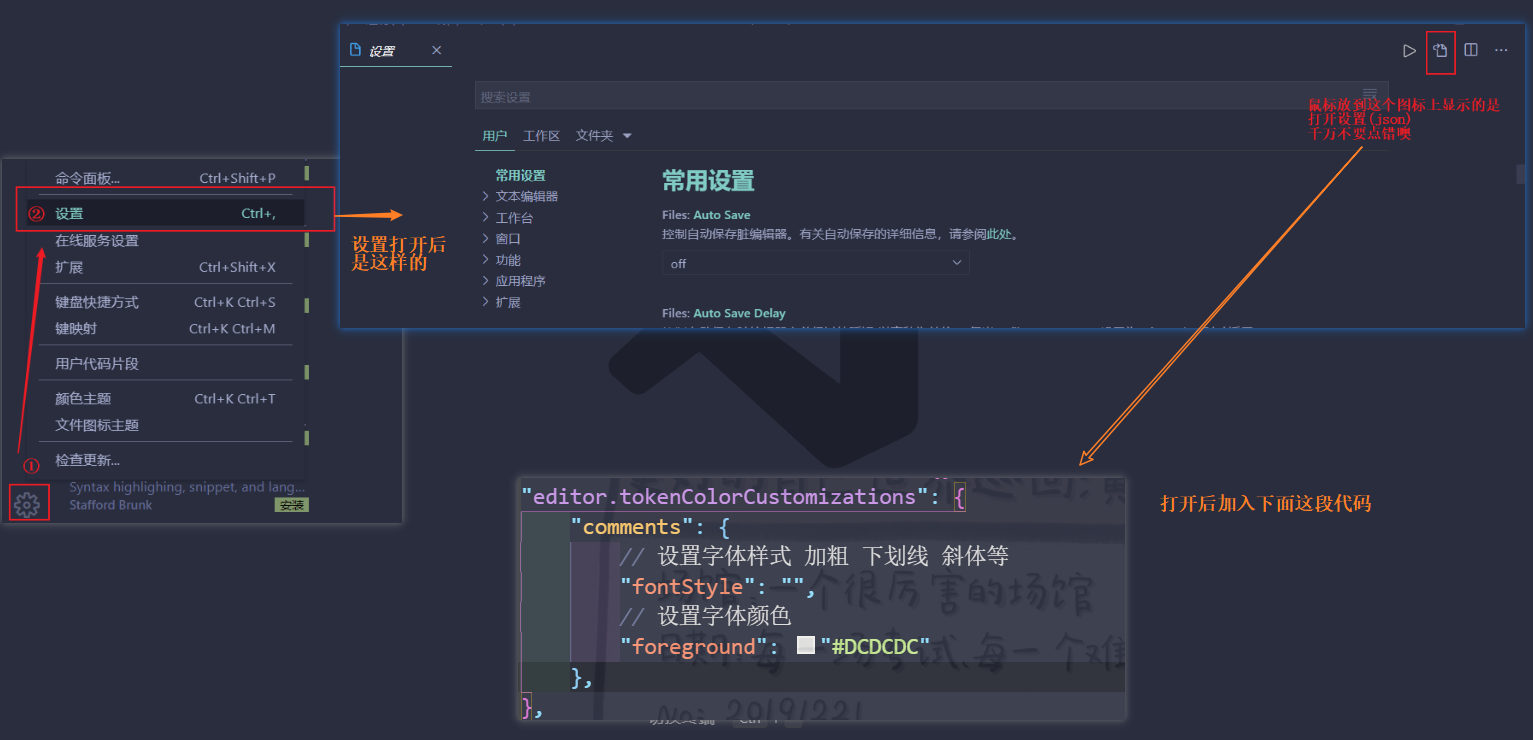The height and width of the screenshot is (740, 1533).
Task: Click the settings editor vertical scrollbar
Action: pos(1521,174)
